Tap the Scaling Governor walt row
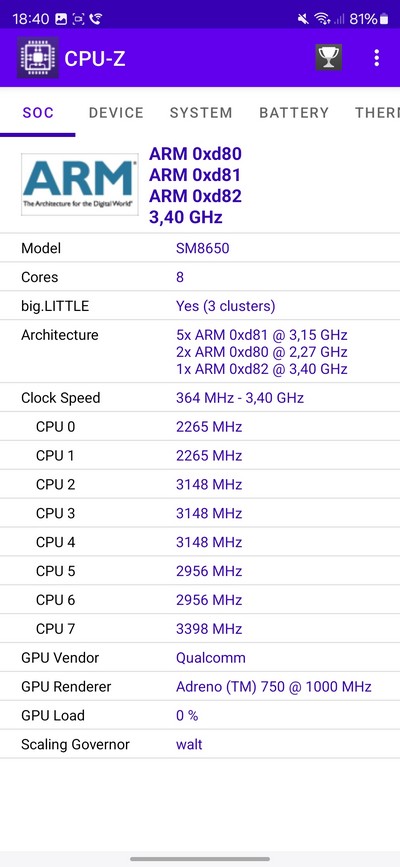Screen dimensions: 400x867 click(x=200, y=744)
